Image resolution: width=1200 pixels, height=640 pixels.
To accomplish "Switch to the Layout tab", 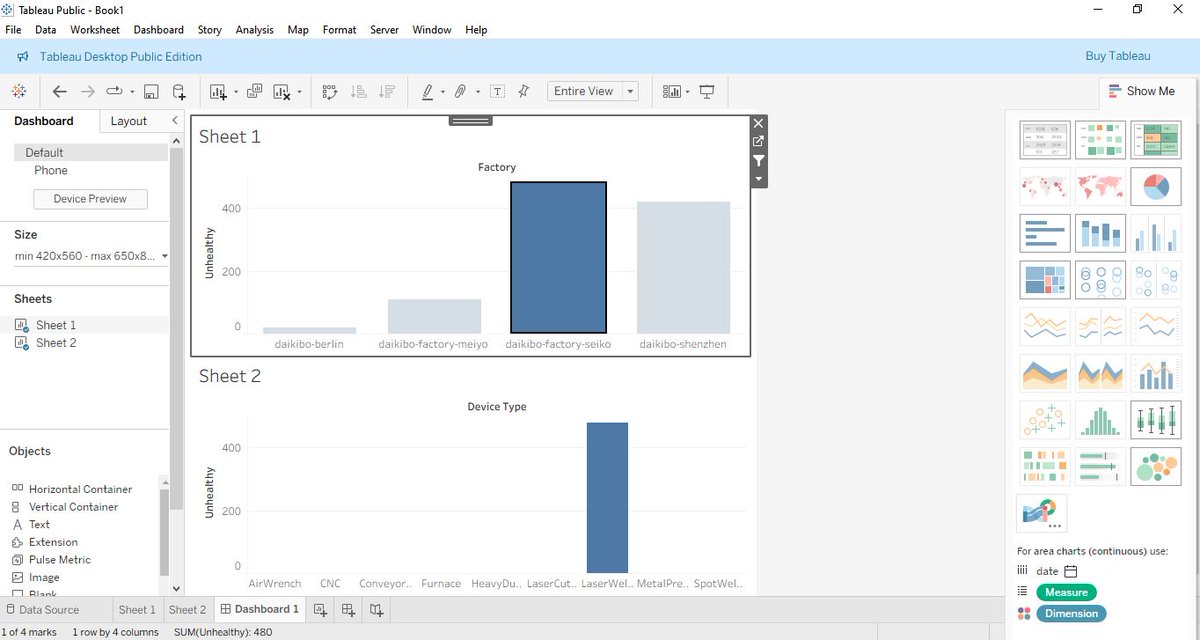I will pos(129,121).
